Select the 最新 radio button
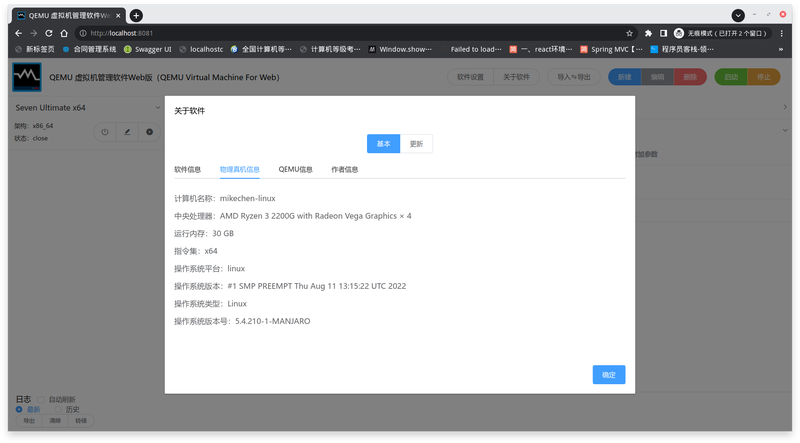The height and width of the screenshot is (443, 800). [x=19, y=409]
